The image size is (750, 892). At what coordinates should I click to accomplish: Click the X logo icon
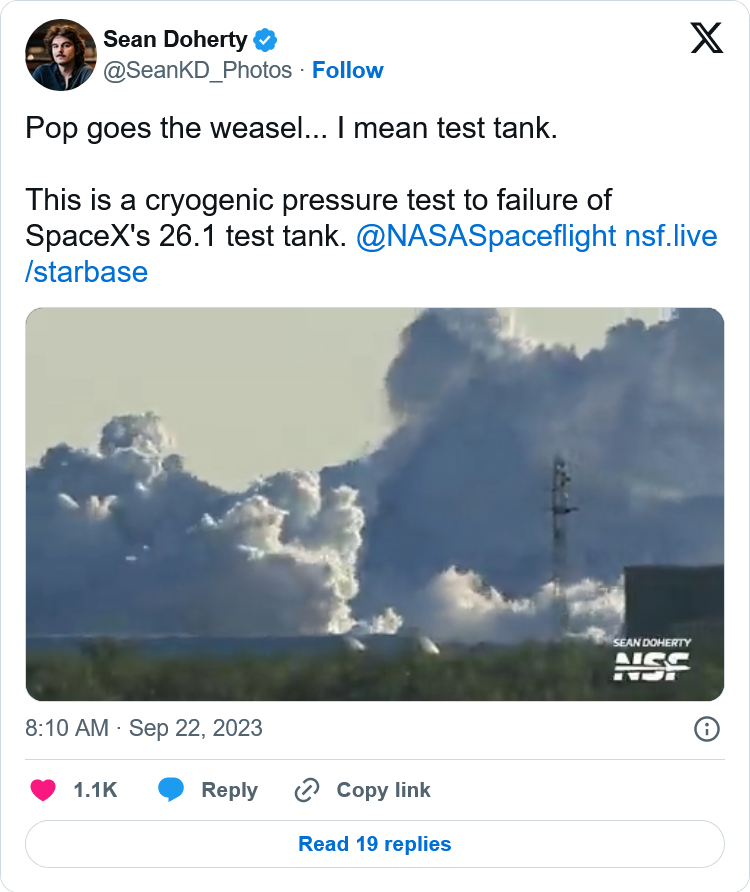(x=707, y=39)
